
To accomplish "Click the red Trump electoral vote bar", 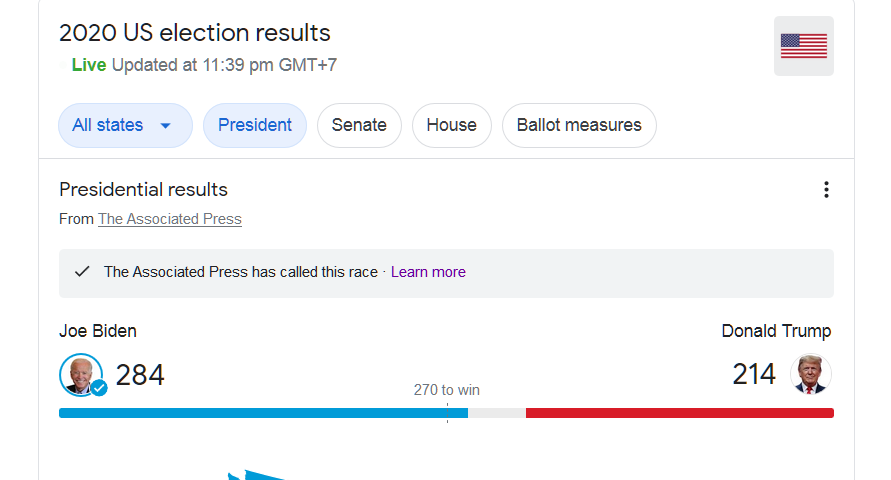I will pyautogui.click(x=680, y=413).
